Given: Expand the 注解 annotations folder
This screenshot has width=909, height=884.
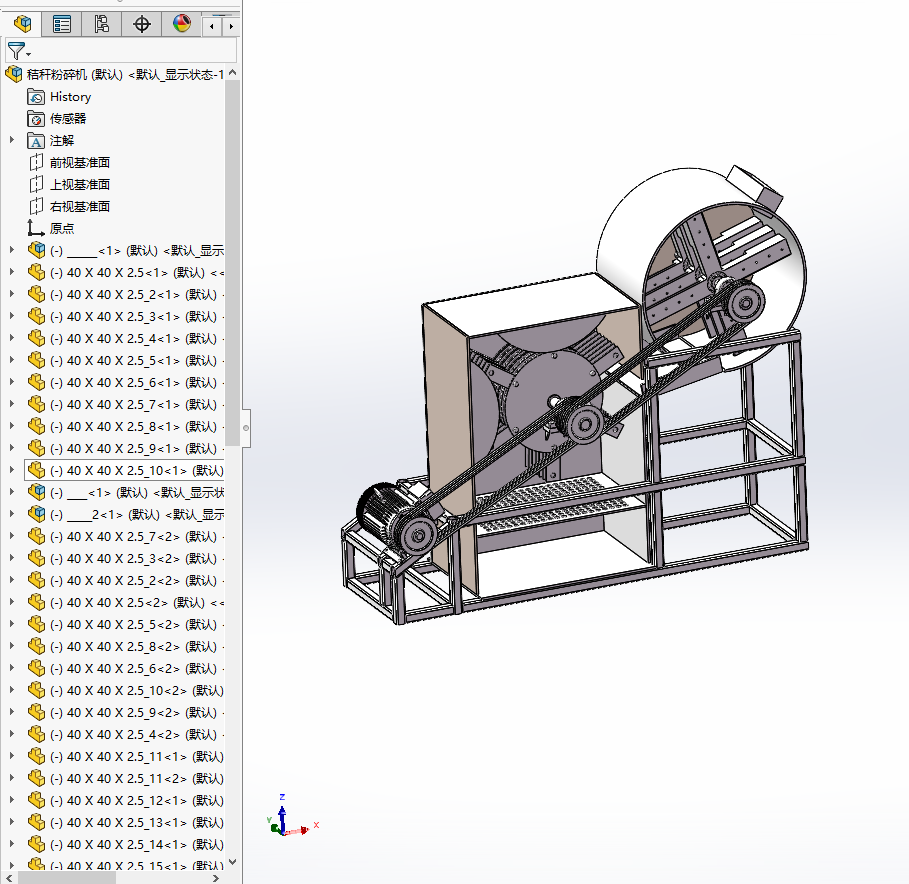Looking at the screenshot, I should [x=12, y=141].
